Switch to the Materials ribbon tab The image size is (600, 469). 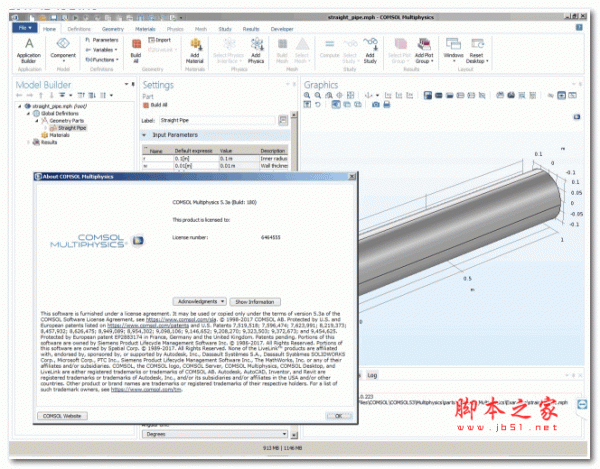(x=145, y=29)
